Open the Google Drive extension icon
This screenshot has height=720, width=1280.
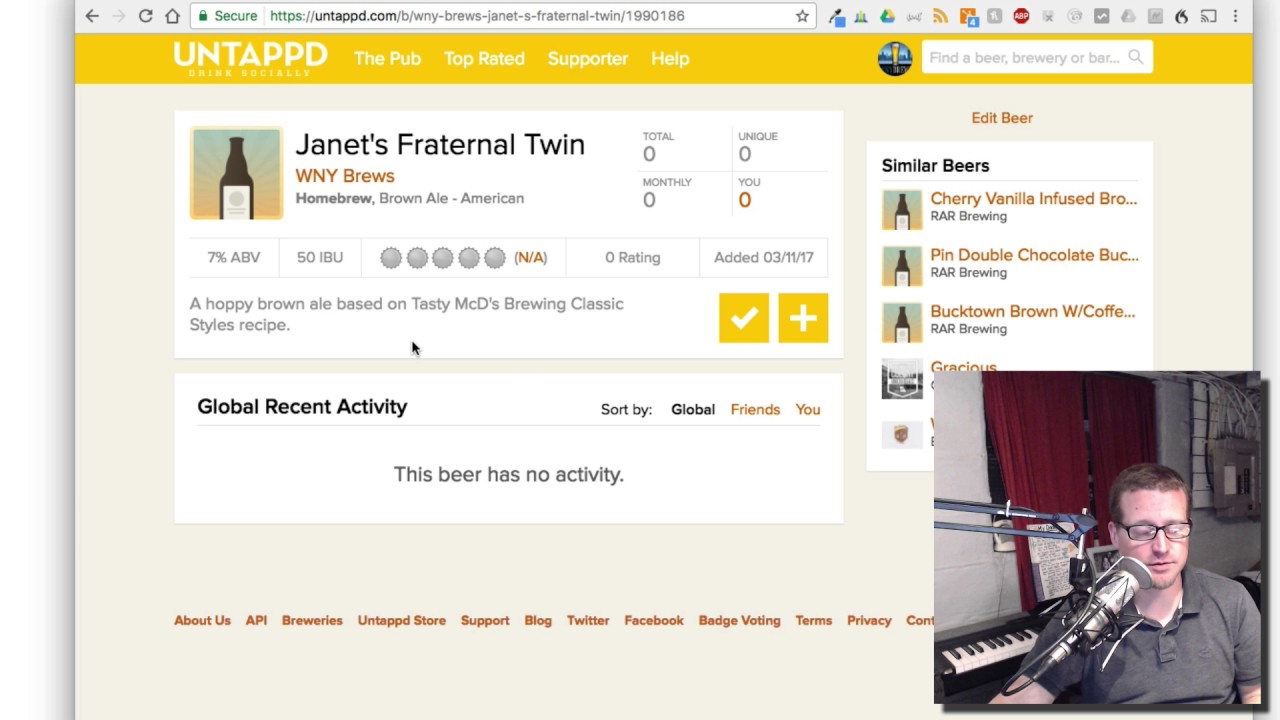pos(887,16)
